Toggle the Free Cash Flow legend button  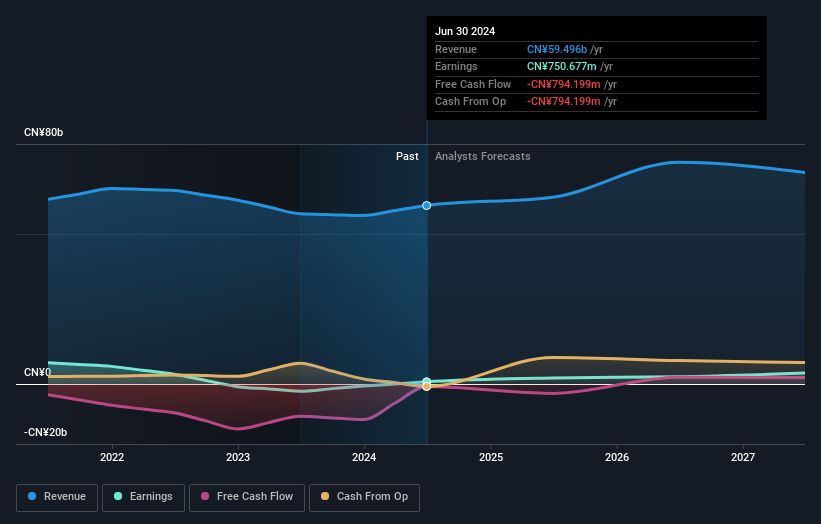[x=247, y=497]
